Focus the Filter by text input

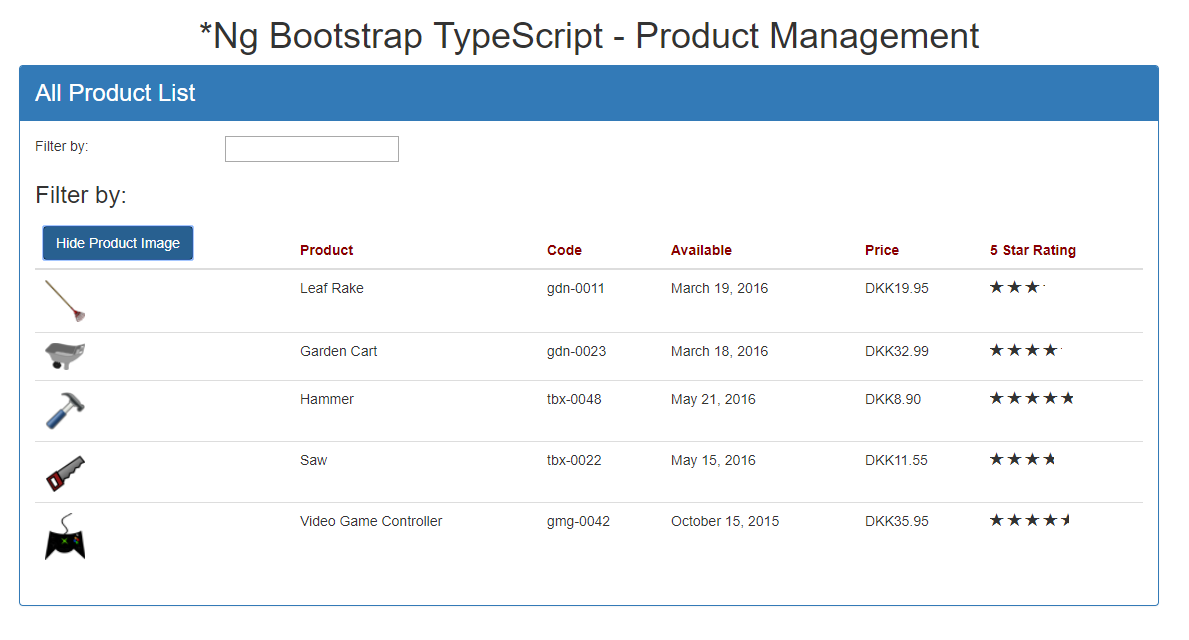(x=312, y=149)
